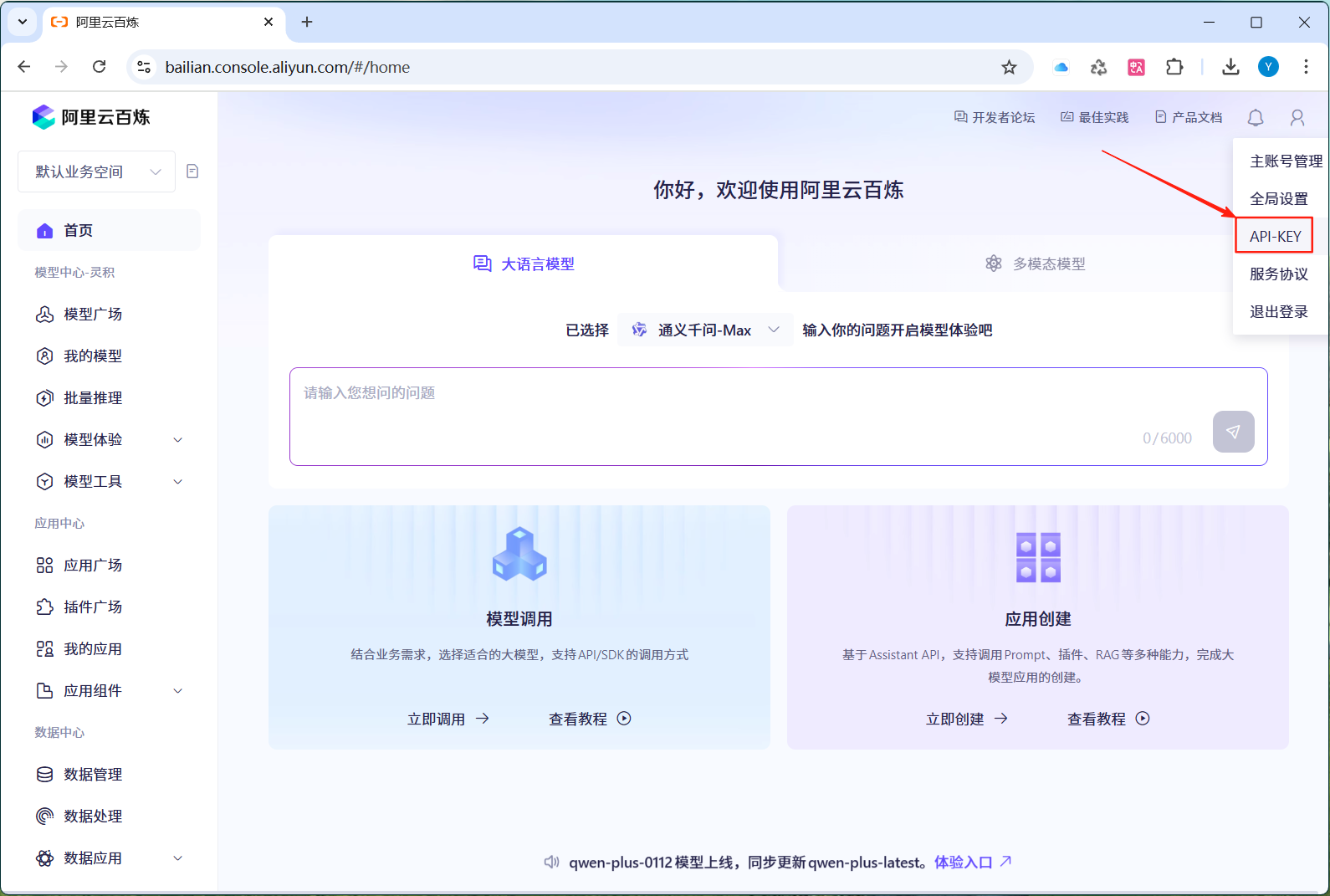Open the browser tab search dropdown
Screen dimensions: 1330x896
[23, 23]
